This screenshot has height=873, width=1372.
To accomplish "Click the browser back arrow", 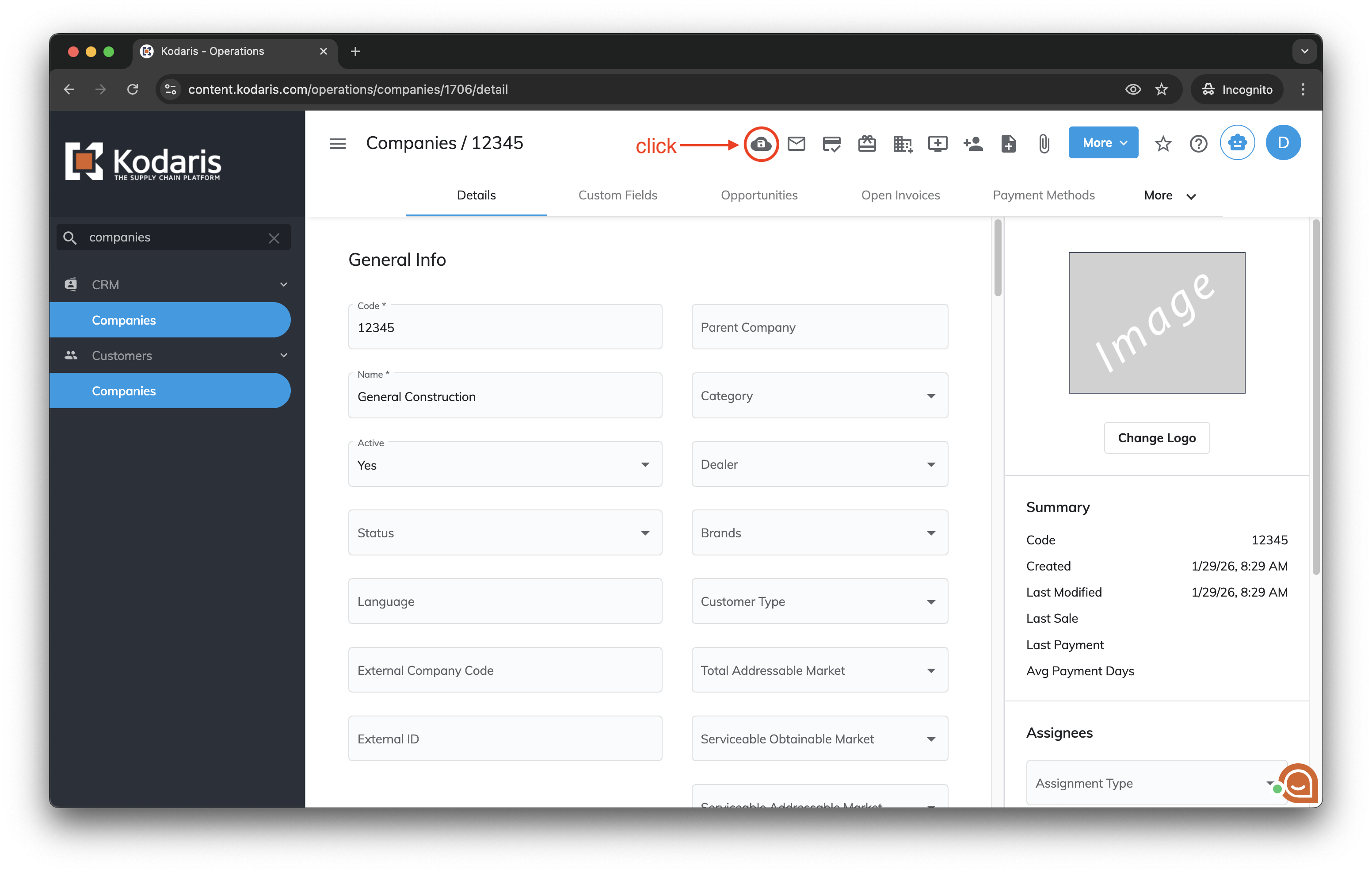I will 69,89.
